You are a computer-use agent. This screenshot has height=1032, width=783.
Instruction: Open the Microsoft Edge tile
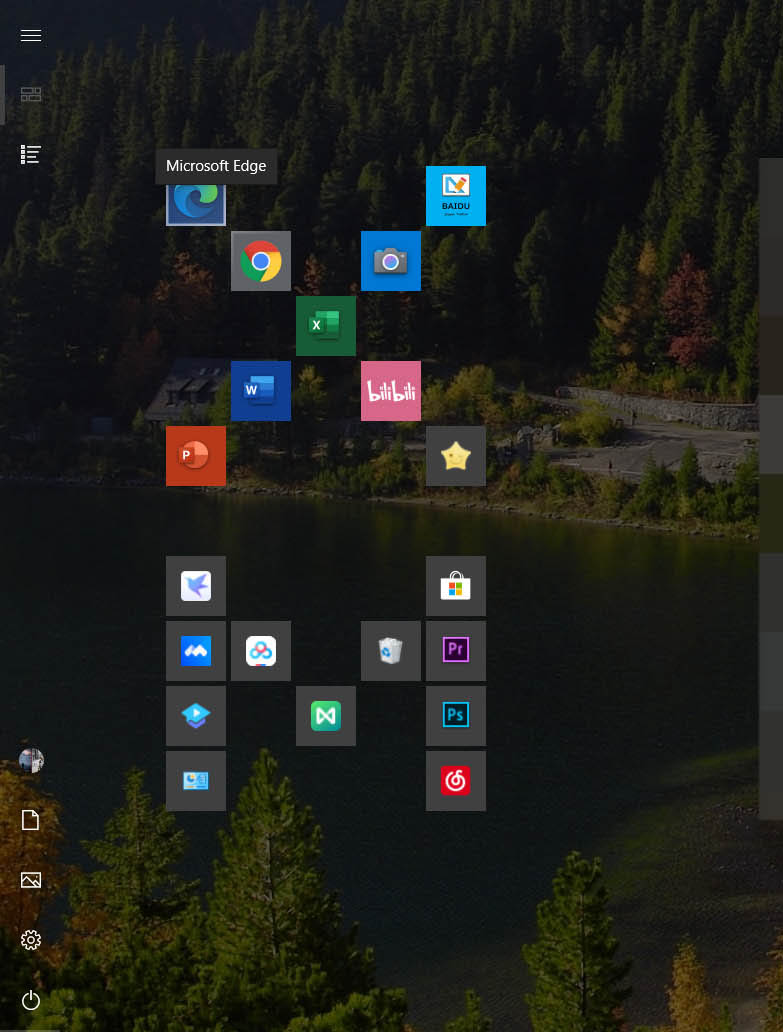pos(195,203)
